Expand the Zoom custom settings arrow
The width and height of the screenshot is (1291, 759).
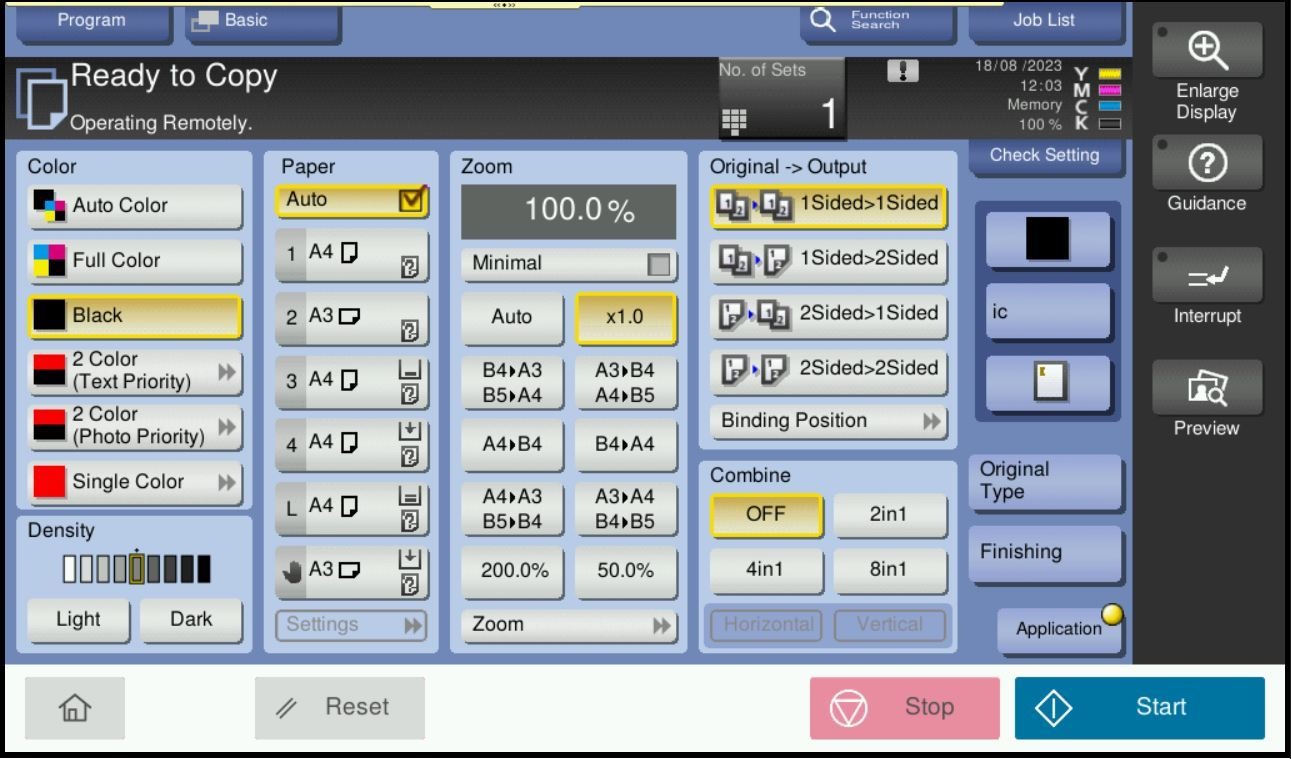661,626
